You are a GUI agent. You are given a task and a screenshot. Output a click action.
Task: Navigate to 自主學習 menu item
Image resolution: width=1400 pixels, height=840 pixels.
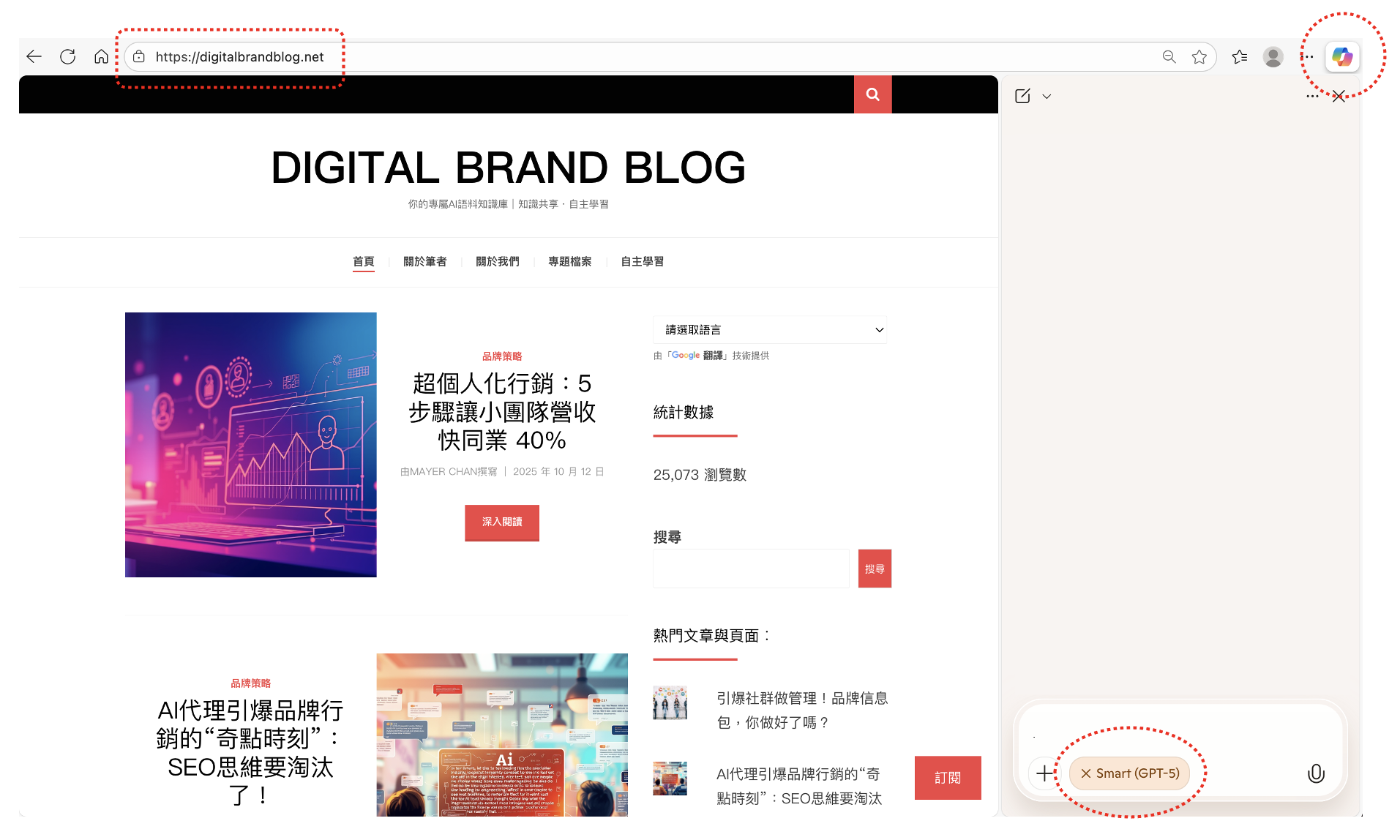click(x=642, y=262)
